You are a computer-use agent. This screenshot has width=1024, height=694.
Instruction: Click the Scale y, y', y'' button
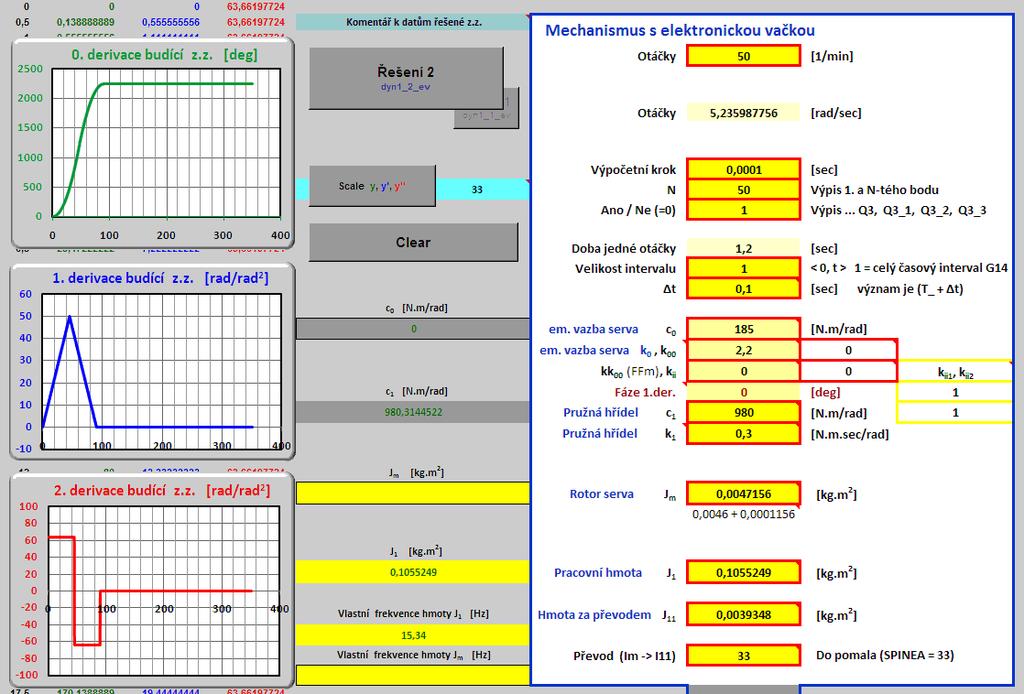pos(372,186)
